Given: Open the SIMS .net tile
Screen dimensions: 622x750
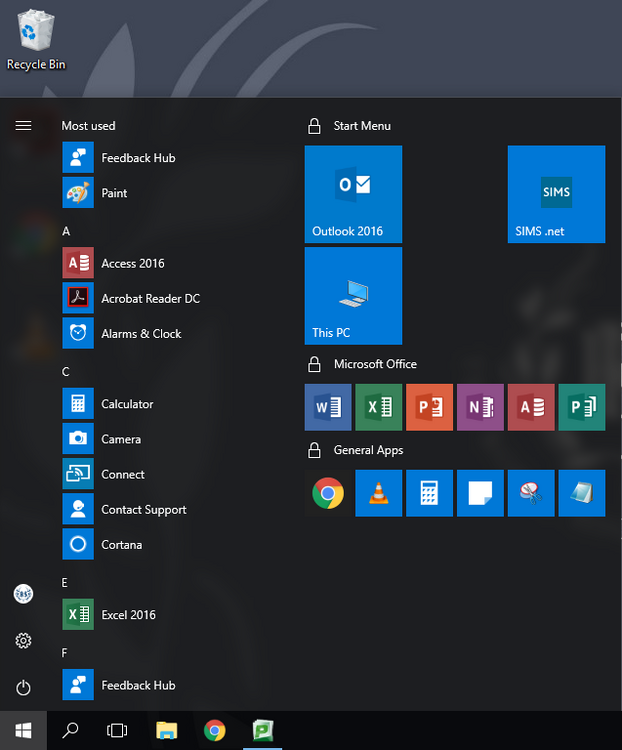Looking at the screenshot, I should click(x=556, y=194).
